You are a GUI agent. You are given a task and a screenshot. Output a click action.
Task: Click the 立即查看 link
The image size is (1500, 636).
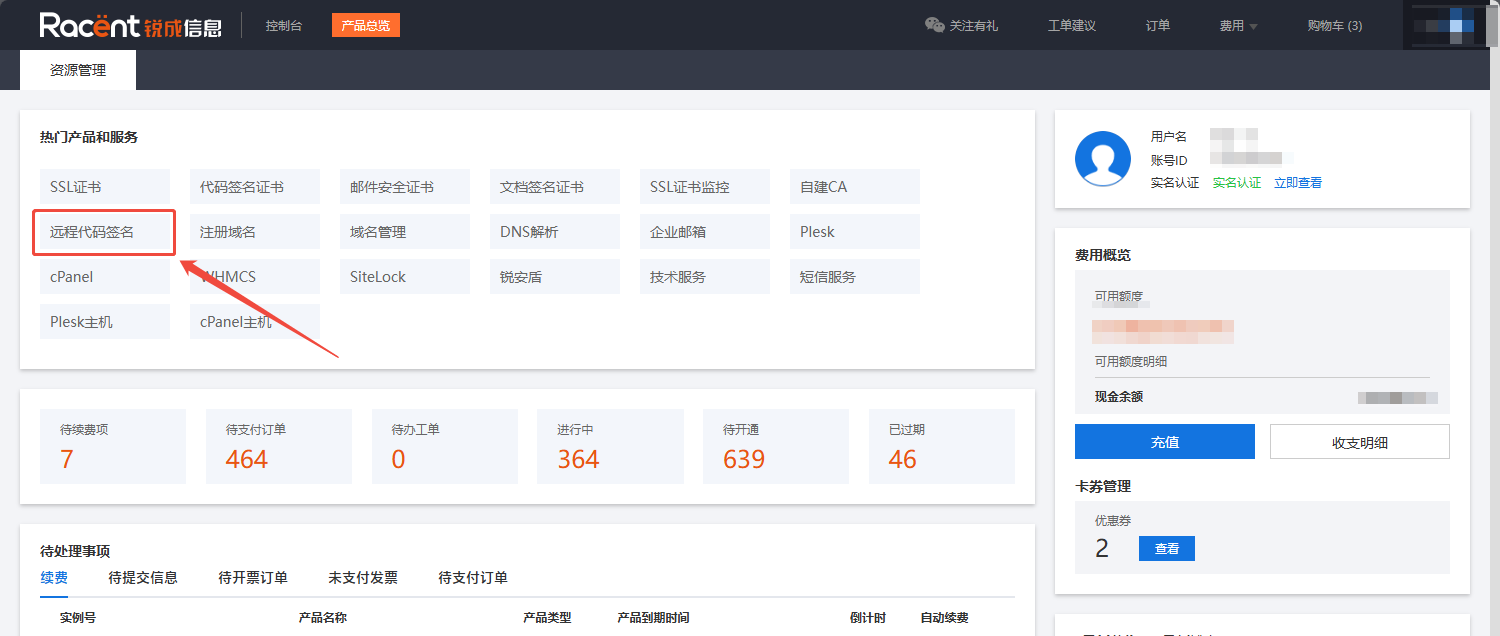tap(1297, 183)
